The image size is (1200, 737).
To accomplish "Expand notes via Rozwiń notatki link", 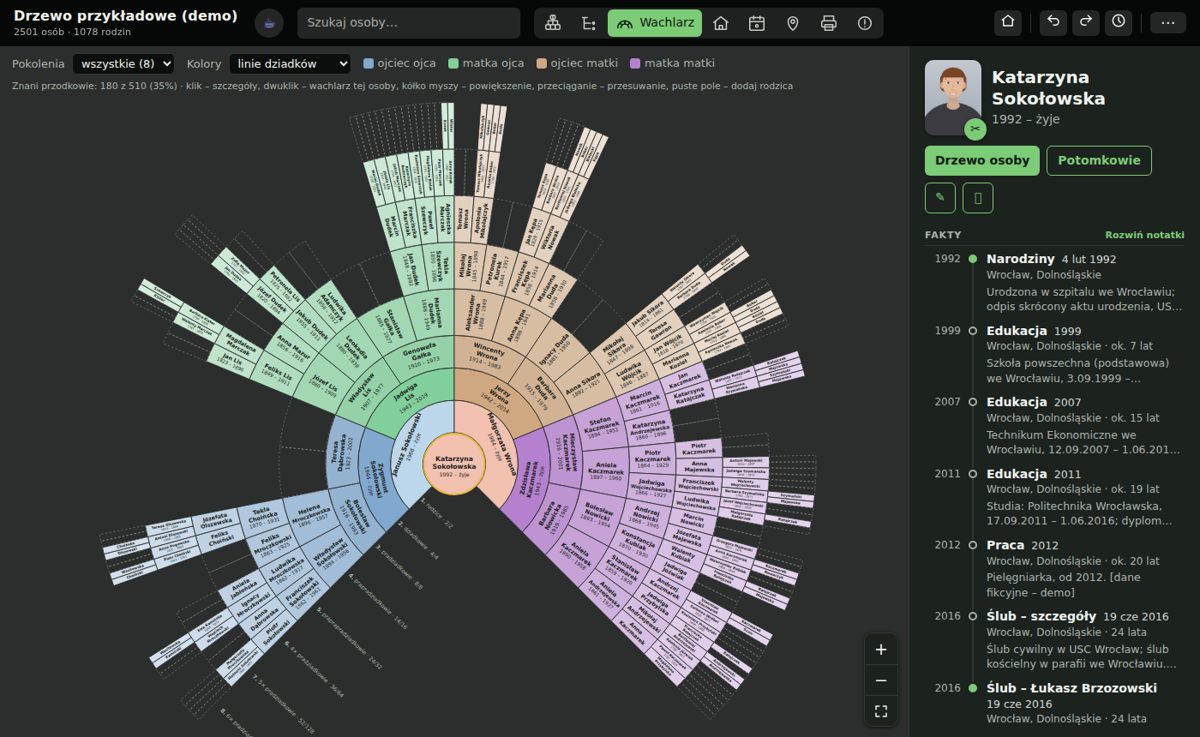I will (1144, 235).
